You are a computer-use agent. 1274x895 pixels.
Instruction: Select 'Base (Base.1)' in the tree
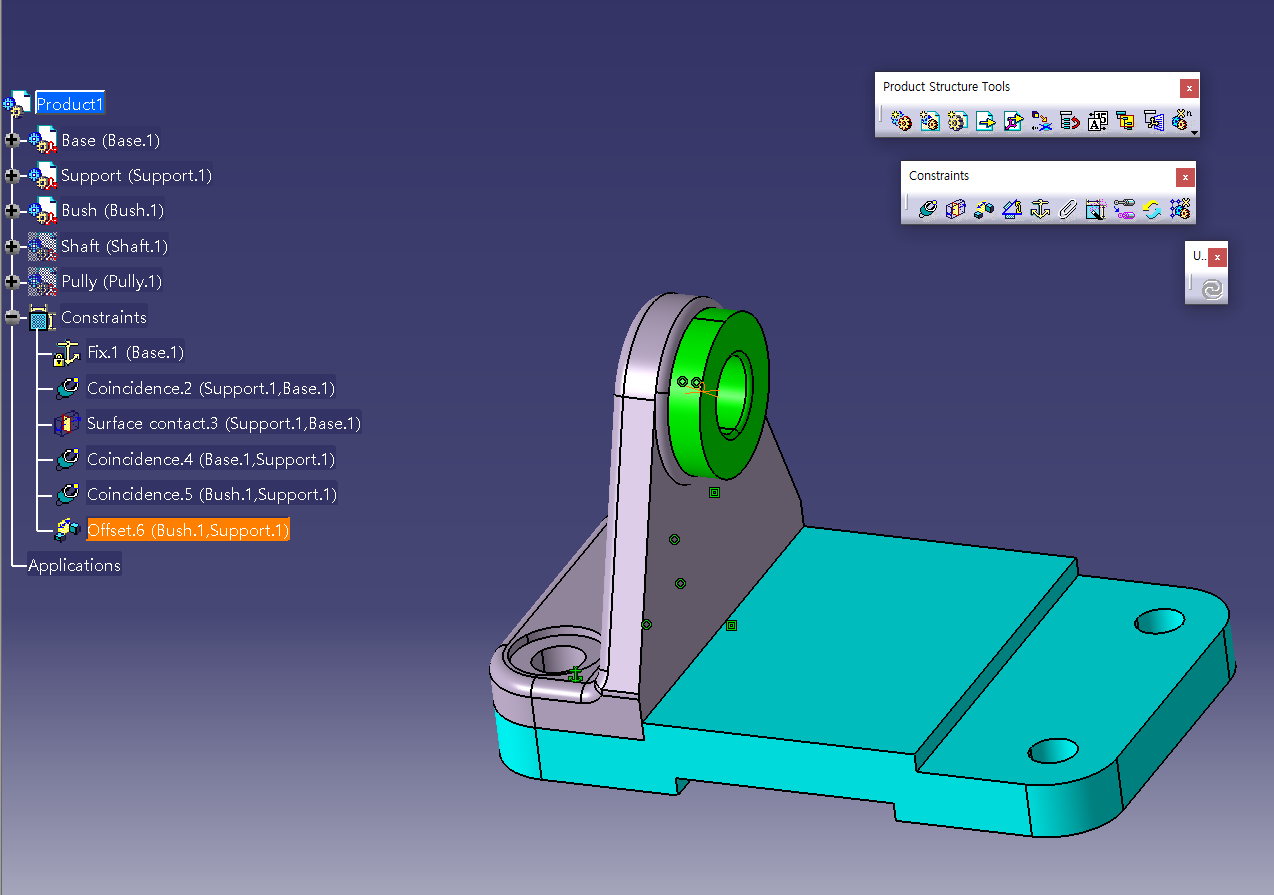(x=110, y=140)
